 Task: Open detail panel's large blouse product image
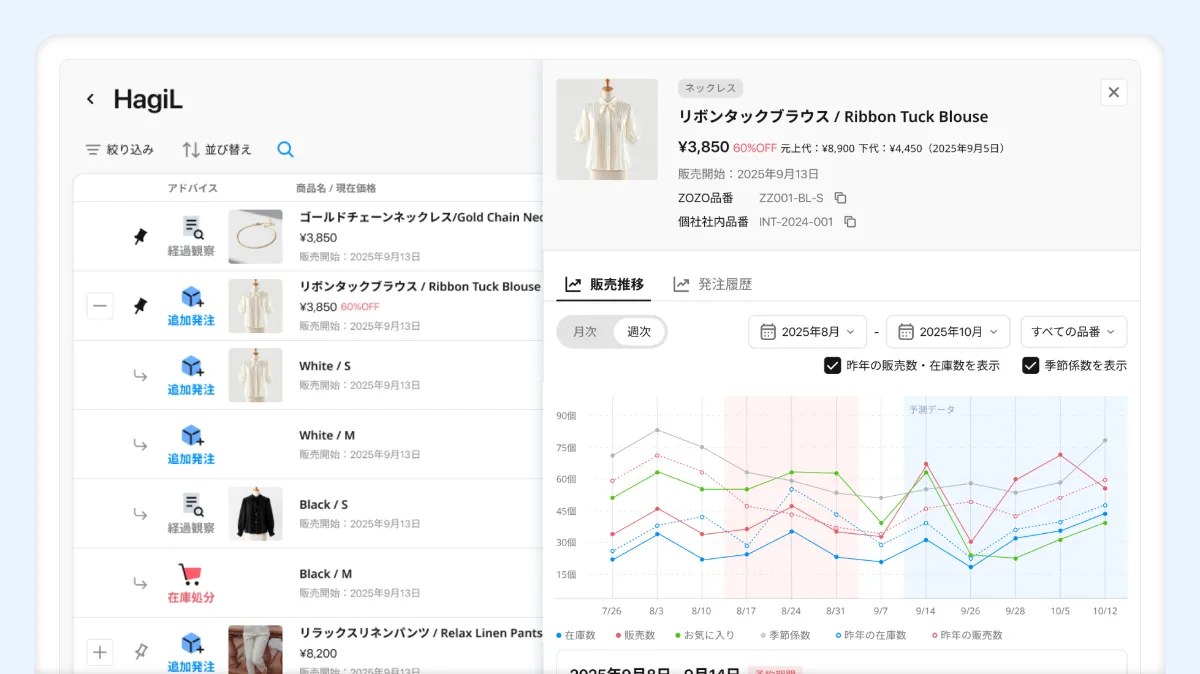[607, 129]
